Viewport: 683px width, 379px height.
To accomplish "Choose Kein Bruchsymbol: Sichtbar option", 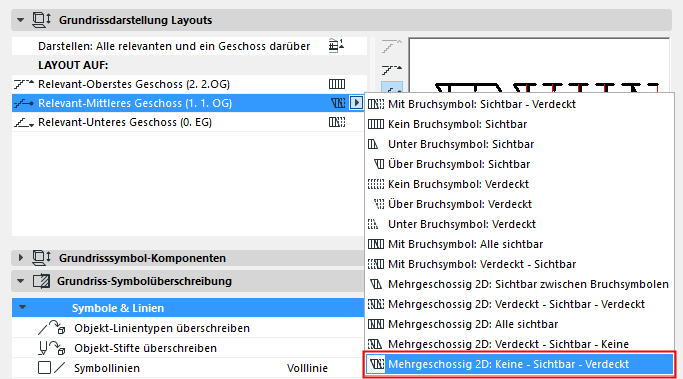I will point(457,124).
